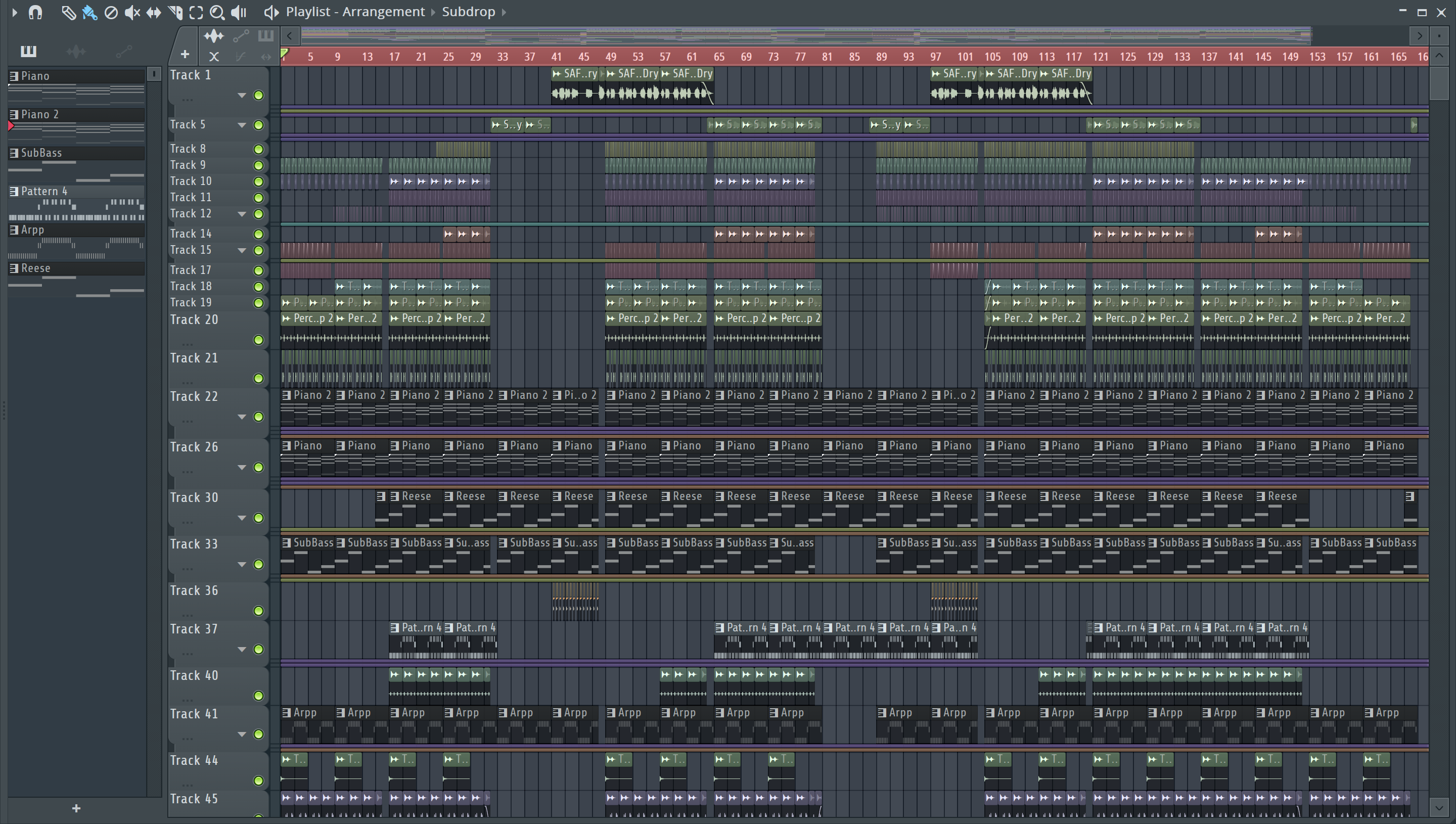Select the Zoom magnifier tool
The image size is (1456, 824).
(217, 12)
